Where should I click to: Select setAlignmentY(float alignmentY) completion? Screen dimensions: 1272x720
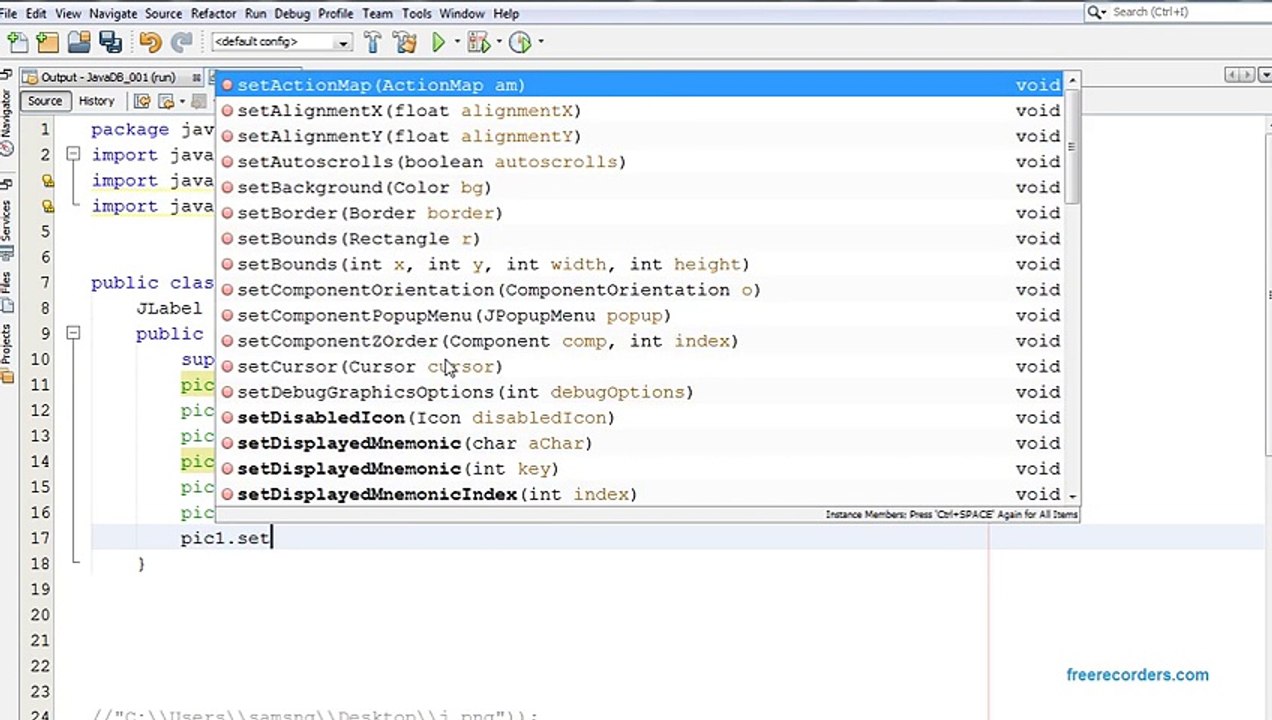641,136
